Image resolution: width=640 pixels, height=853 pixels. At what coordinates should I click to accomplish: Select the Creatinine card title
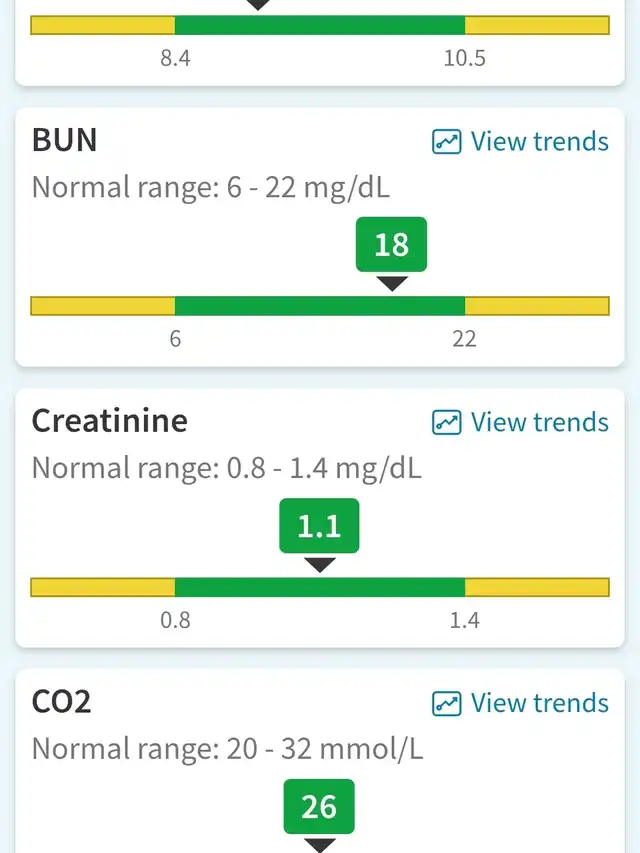coord(109,421)
